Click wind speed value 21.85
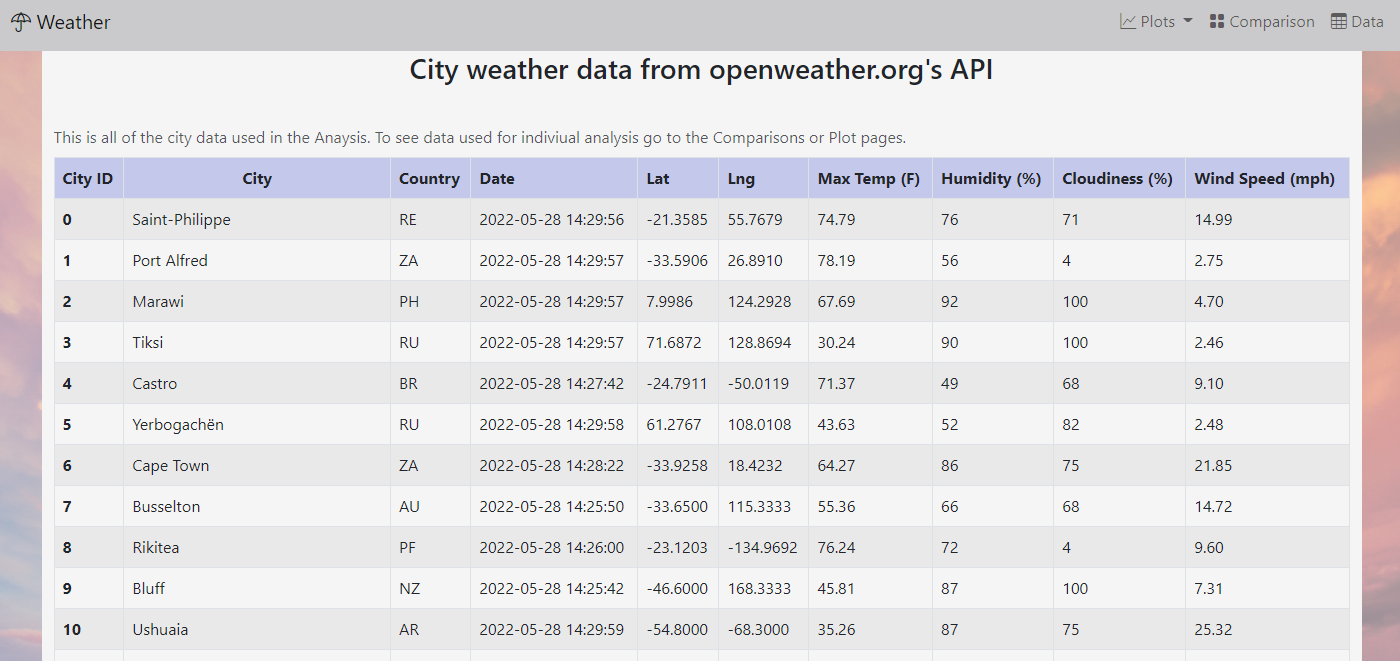This screenshot has width=1400, height=661. tap(1213, 465)
